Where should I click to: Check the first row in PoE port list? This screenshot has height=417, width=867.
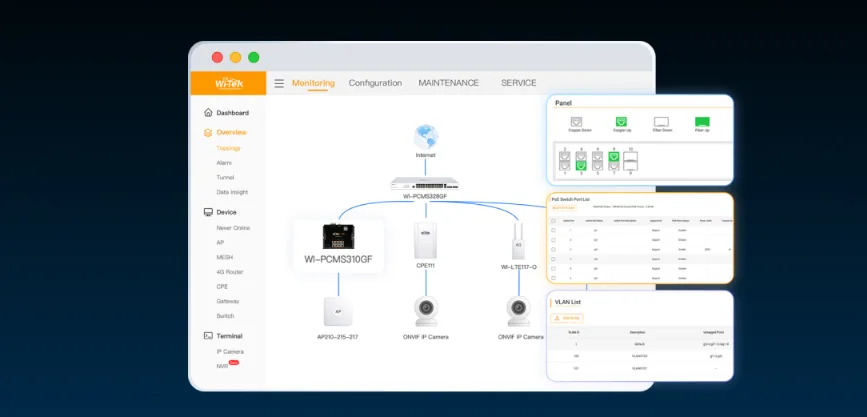click(x=553, y=230)
